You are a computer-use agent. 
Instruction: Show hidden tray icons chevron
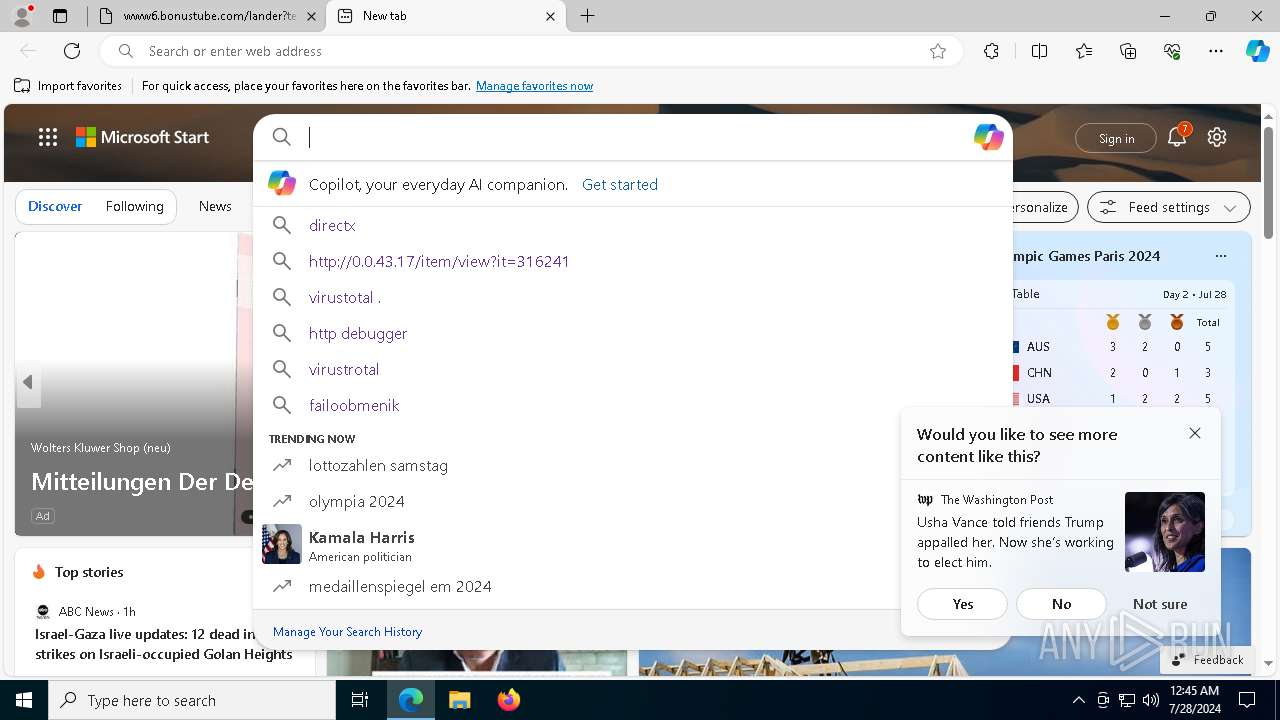tap(1078, 700)
